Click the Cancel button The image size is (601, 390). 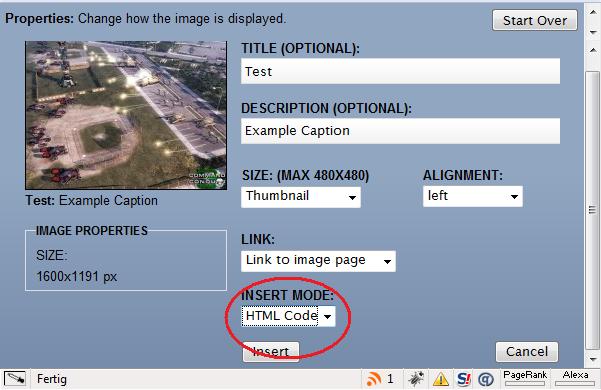[x=527, y=352]
